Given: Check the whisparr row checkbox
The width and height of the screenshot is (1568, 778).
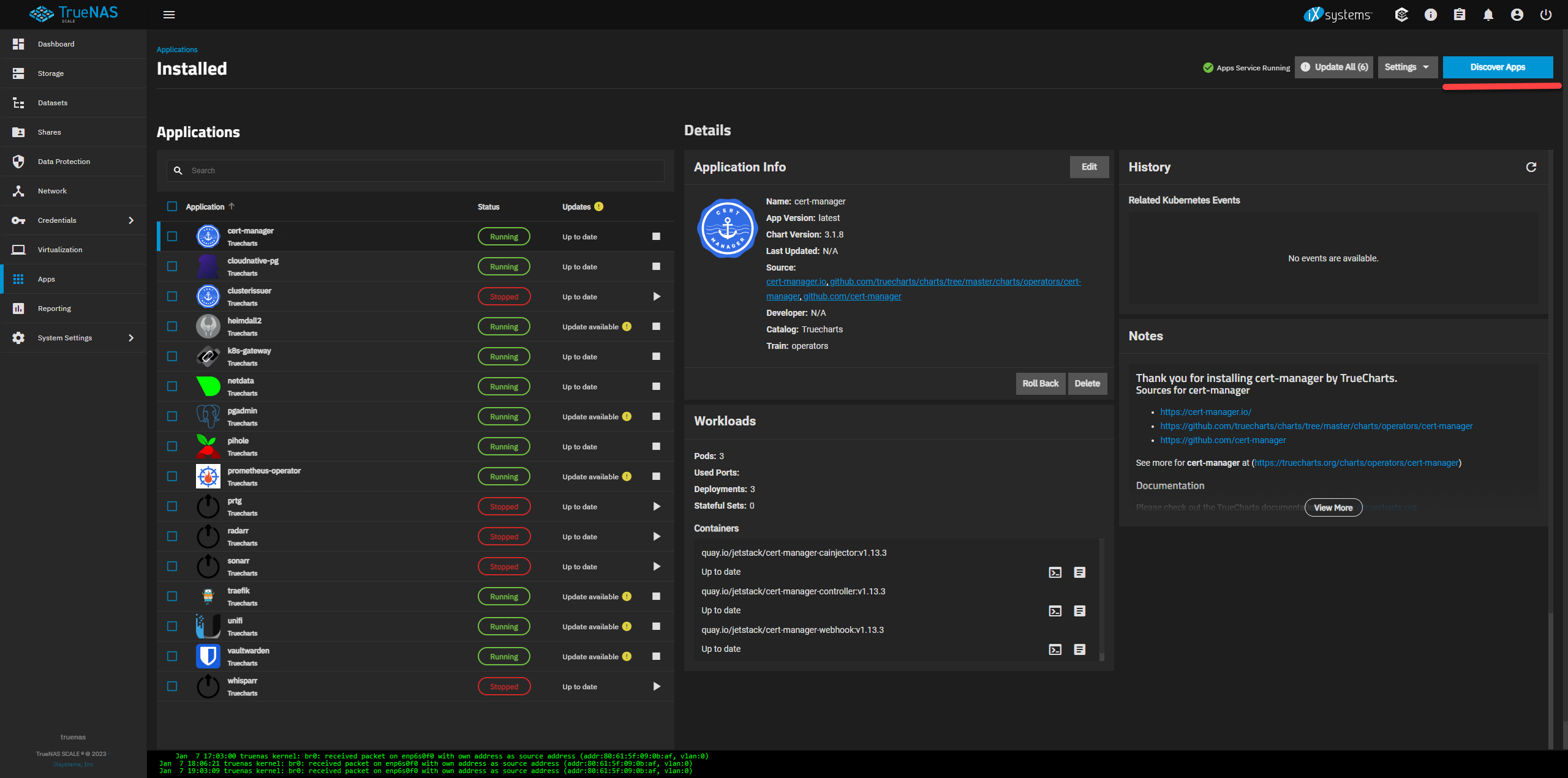Looking at the screenshot, I should [x=172, y=686].
